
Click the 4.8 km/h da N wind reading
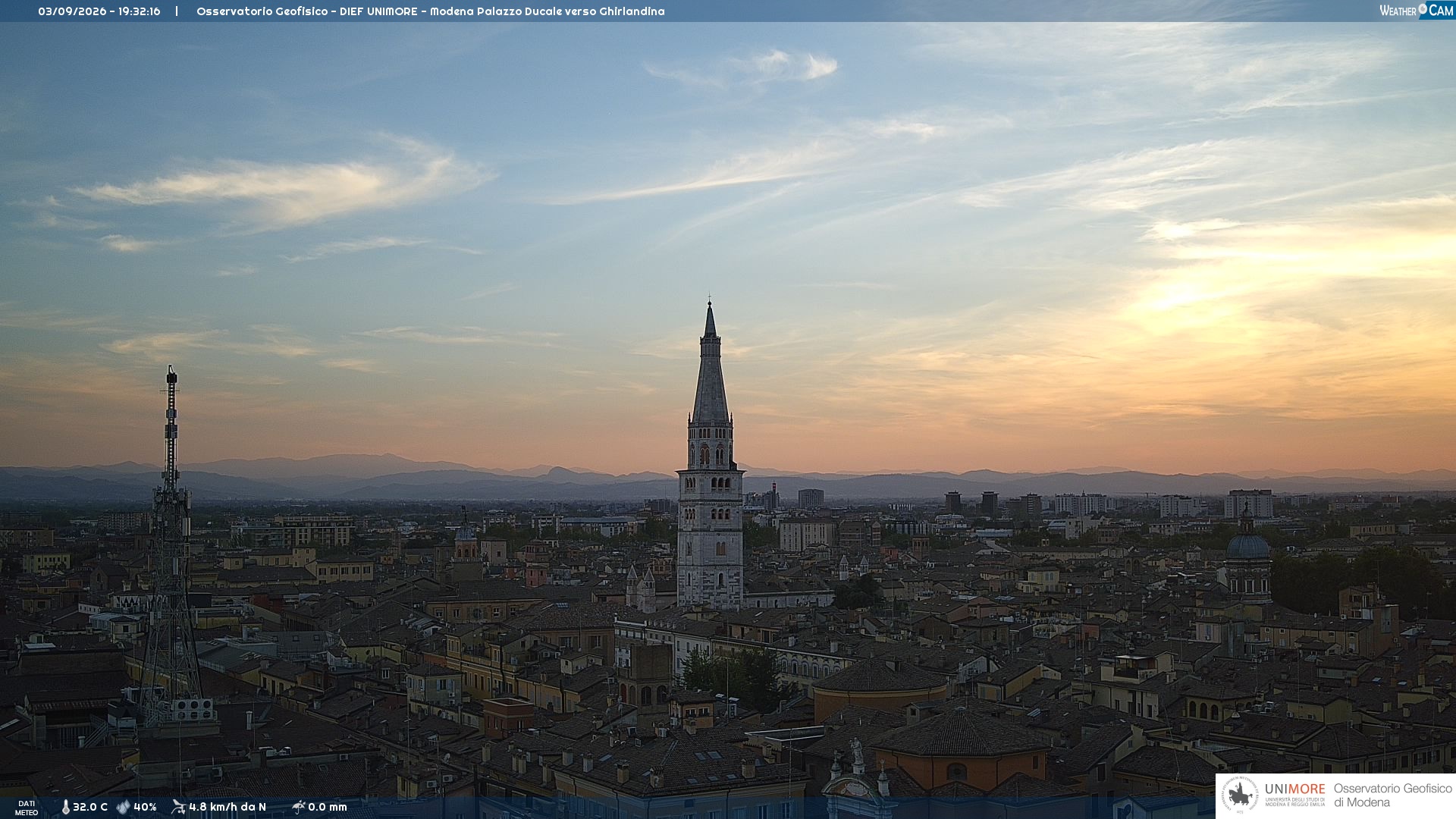pos(227,807)
